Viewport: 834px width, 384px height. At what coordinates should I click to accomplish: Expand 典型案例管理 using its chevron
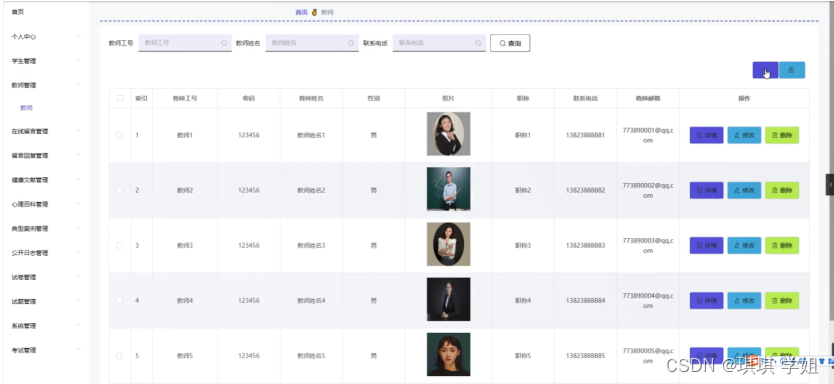pos(78,228)
